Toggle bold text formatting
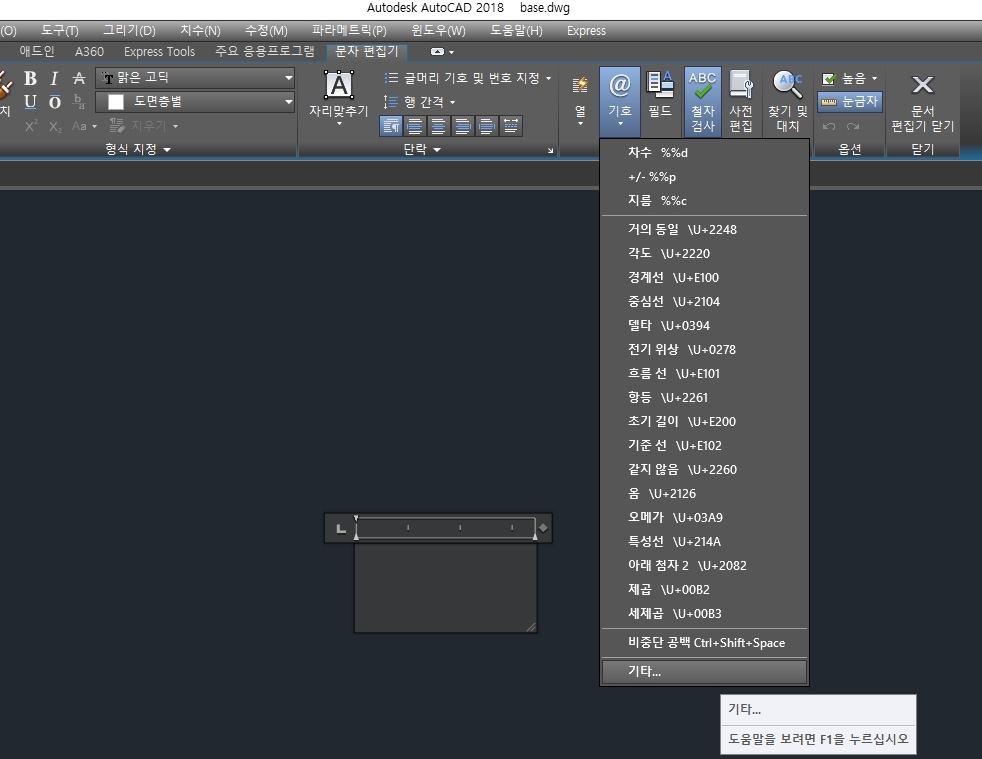Image resolution: width=982 pixels, height=759 pixels. click(x=31, y=78)
